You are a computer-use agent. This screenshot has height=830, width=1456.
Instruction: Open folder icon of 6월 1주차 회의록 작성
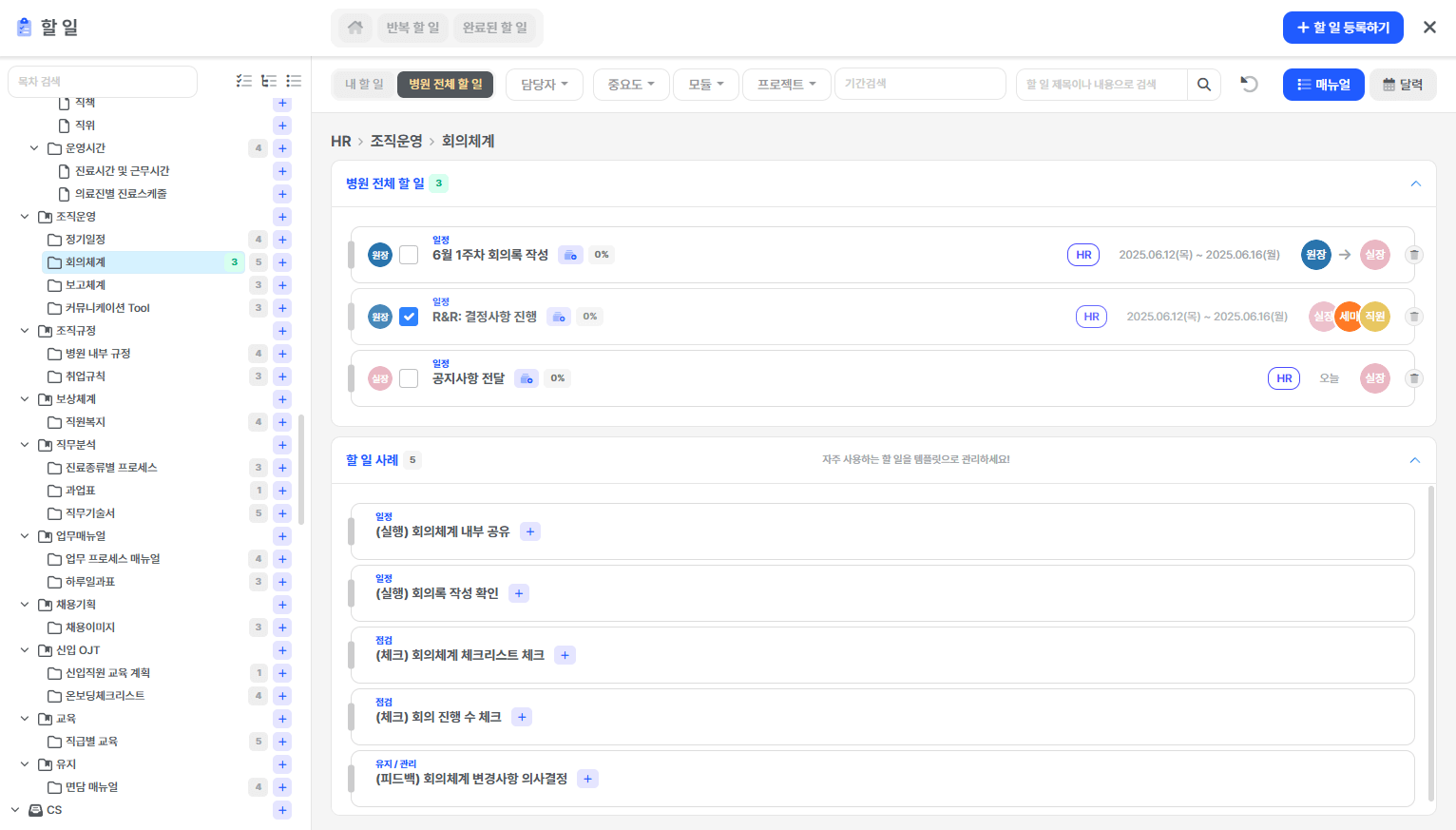(570, 255)
